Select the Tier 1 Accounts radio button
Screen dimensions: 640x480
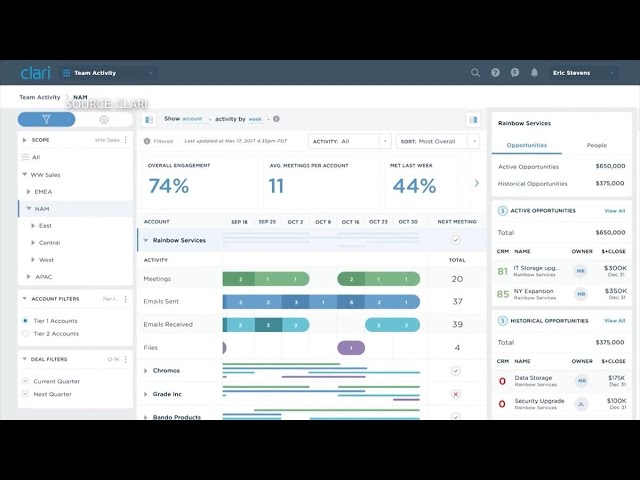25,321
